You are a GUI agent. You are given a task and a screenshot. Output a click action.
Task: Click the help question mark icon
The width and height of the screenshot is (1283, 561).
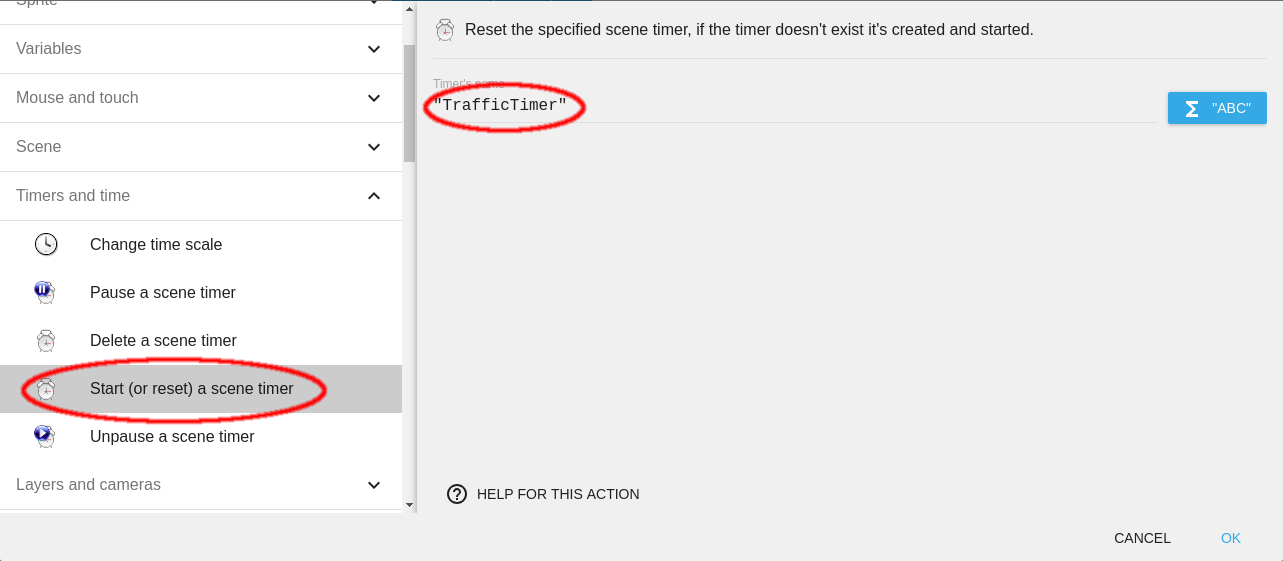tap(457, 494)
